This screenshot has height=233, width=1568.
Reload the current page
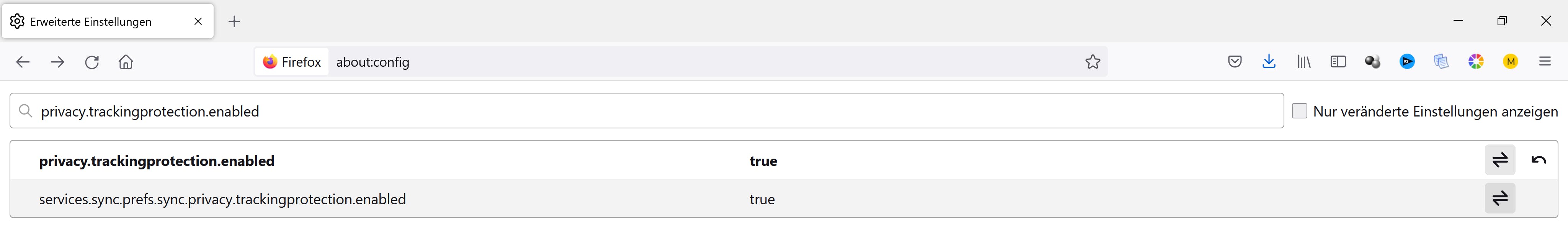click(x=92, y=62)
